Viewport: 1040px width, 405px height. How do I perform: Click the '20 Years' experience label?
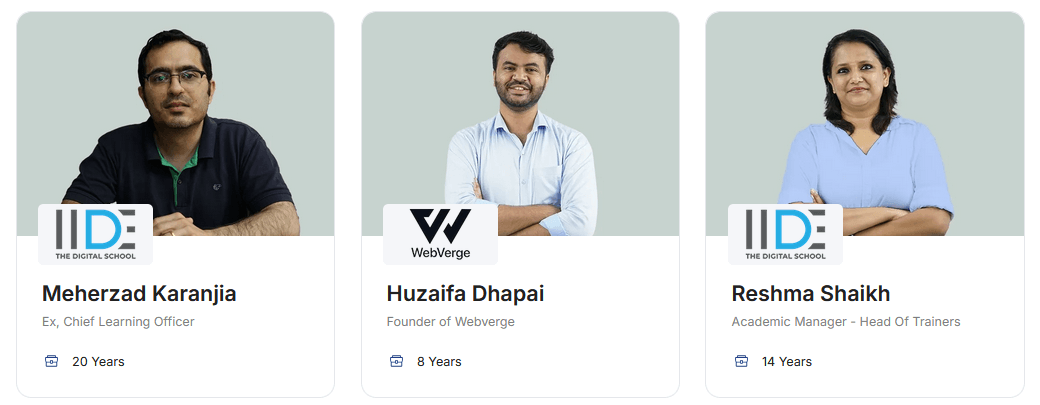pyautogui.click(x=98, y=362)
